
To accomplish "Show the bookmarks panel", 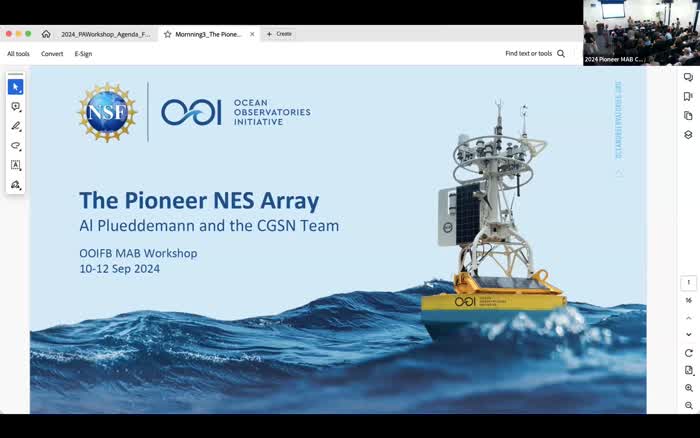I will (688, 97).
